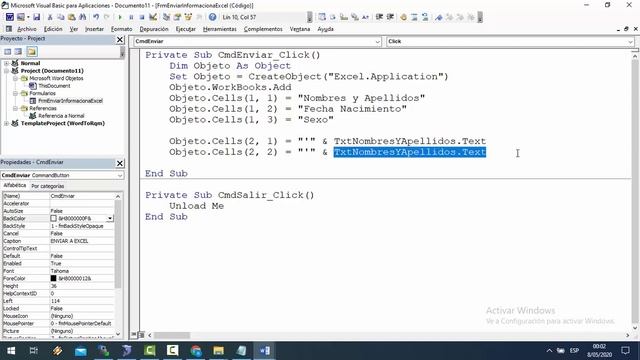Select ThisDocument in the project tree
This screenshot has height=360, width=640.
(54, 86)
